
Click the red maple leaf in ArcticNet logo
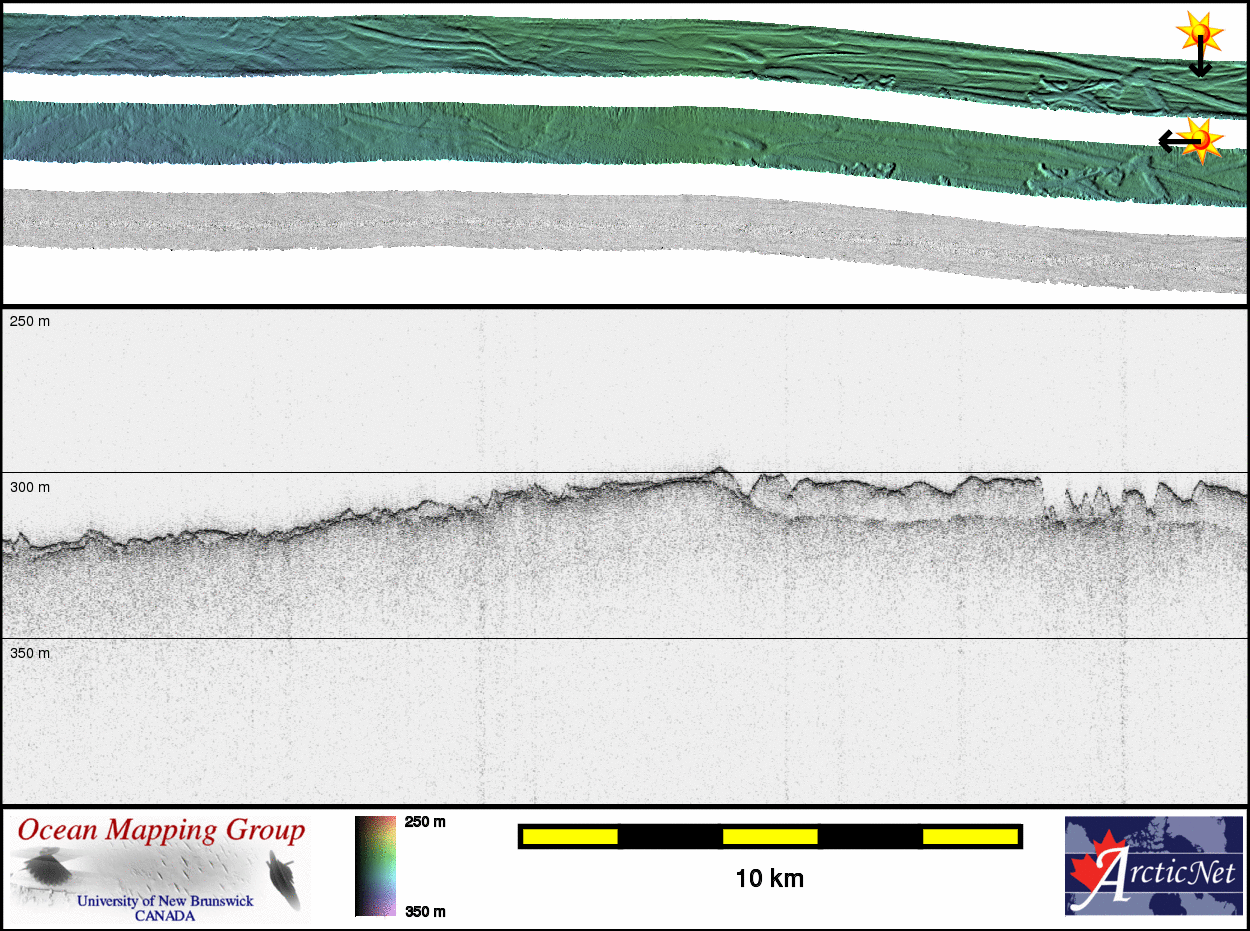pyautogui.click(x=1092, y=868)
